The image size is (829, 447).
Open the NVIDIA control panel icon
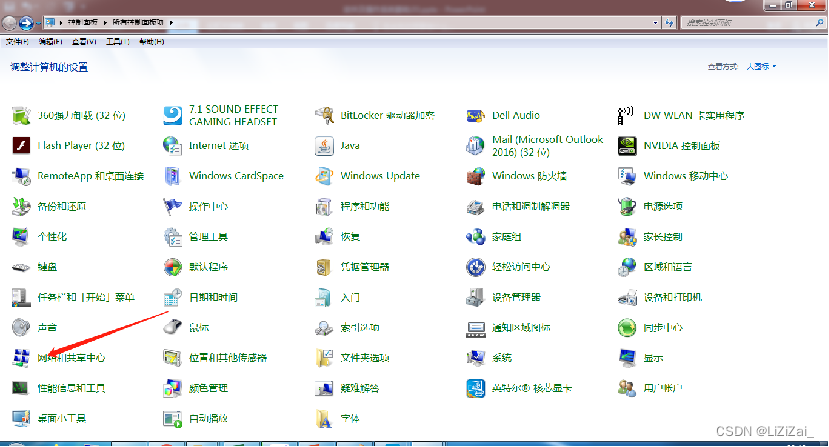tap(627, 145)
